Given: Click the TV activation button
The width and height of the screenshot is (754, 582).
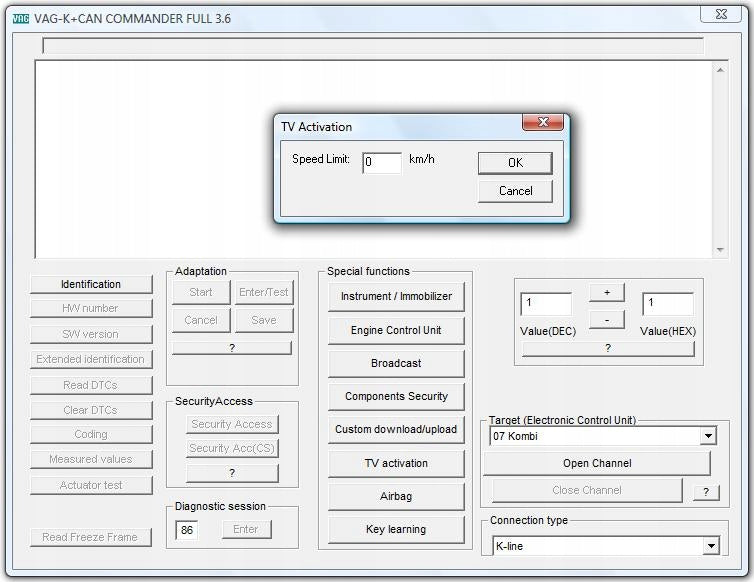Looking at the screenshot, I should click(x=396, y=464).
